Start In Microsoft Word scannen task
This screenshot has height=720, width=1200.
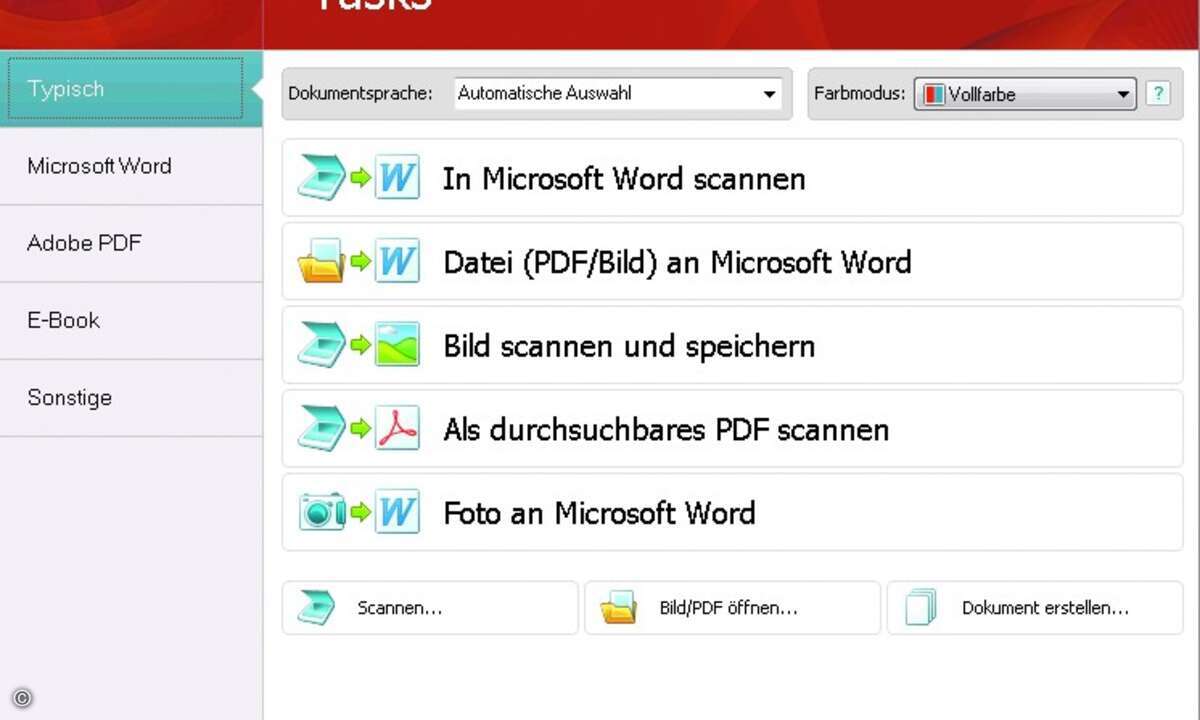732,179
